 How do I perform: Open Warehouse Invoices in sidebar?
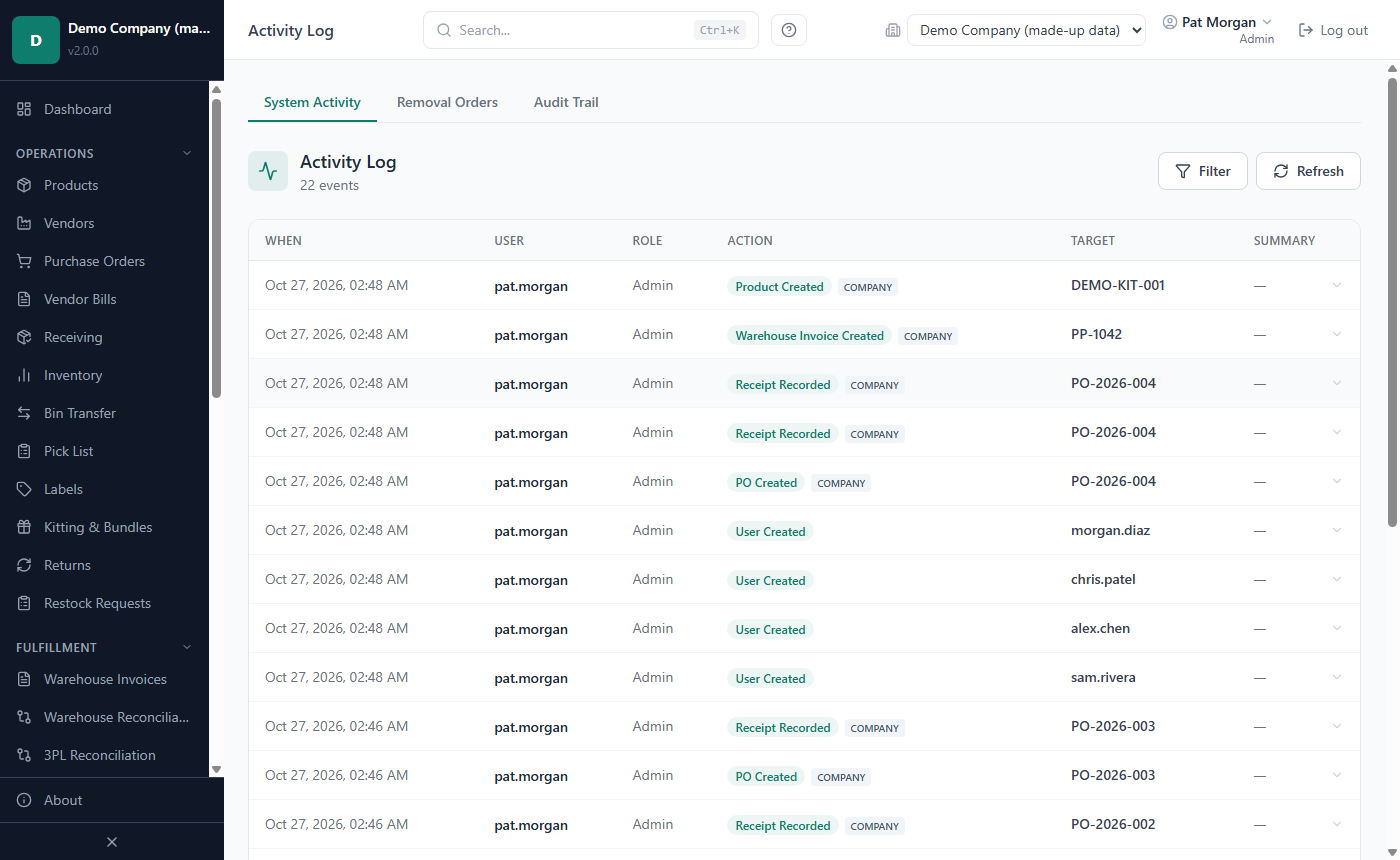(105, 679)
